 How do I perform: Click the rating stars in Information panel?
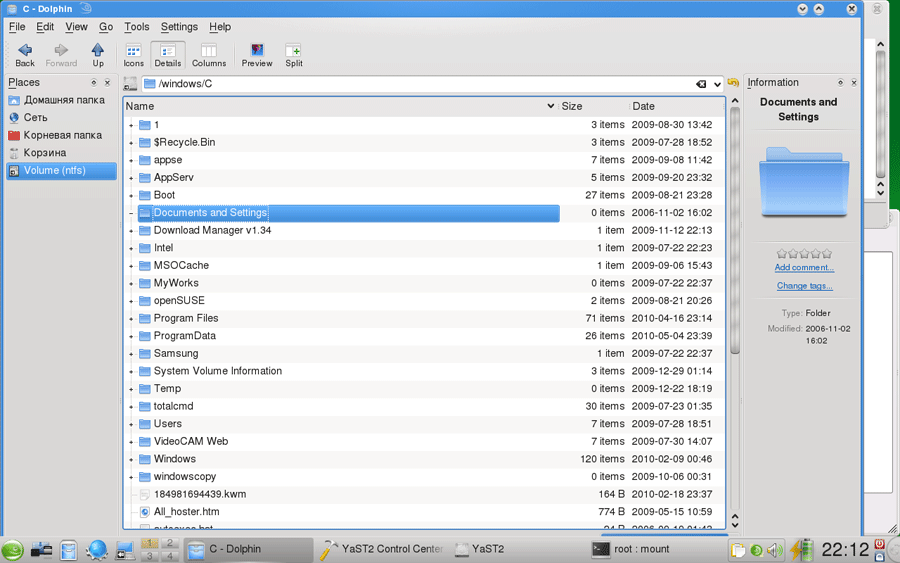804,254
